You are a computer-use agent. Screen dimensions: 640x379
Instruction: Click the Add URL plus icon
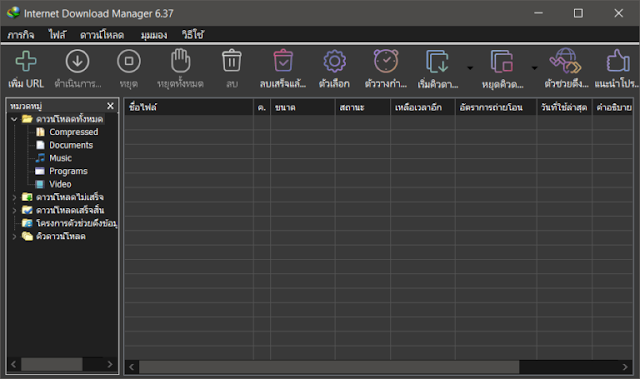tap(26, 61)
